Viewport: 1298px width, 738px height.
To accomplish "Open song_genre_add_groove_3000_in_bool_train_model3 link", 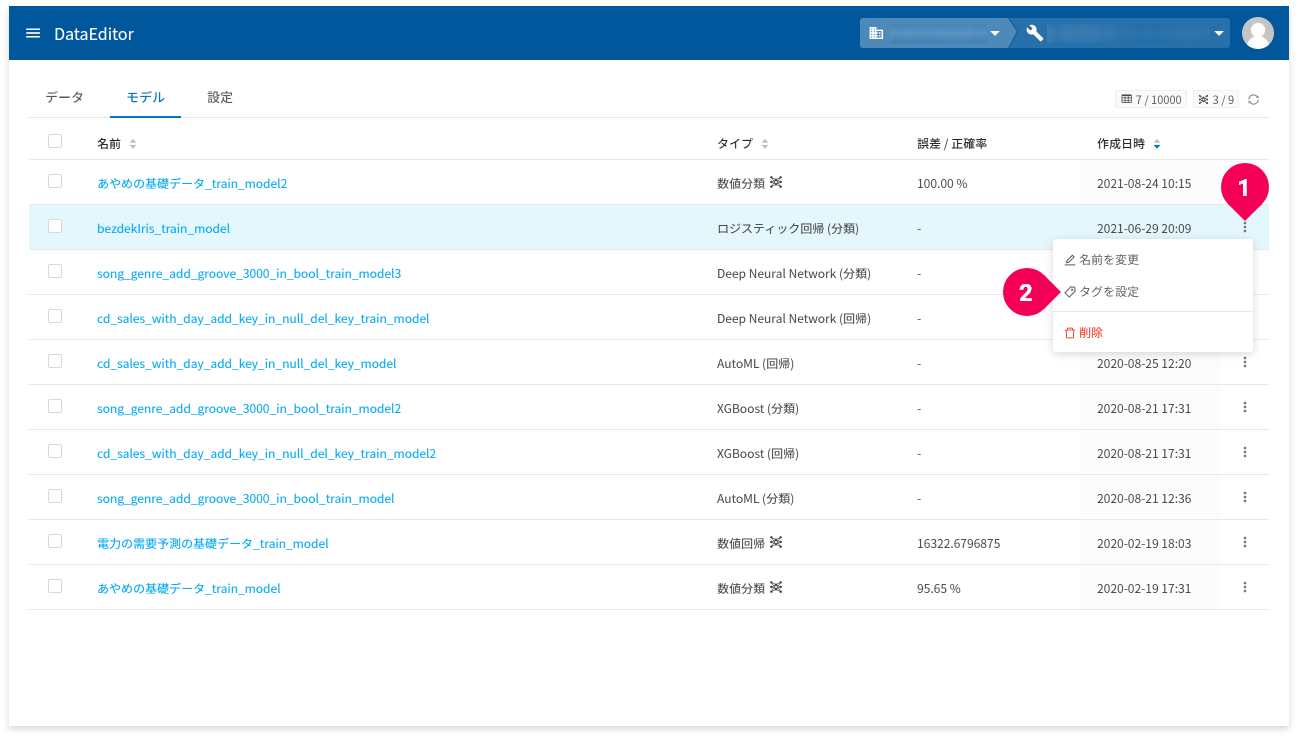I will pos(249,273).
